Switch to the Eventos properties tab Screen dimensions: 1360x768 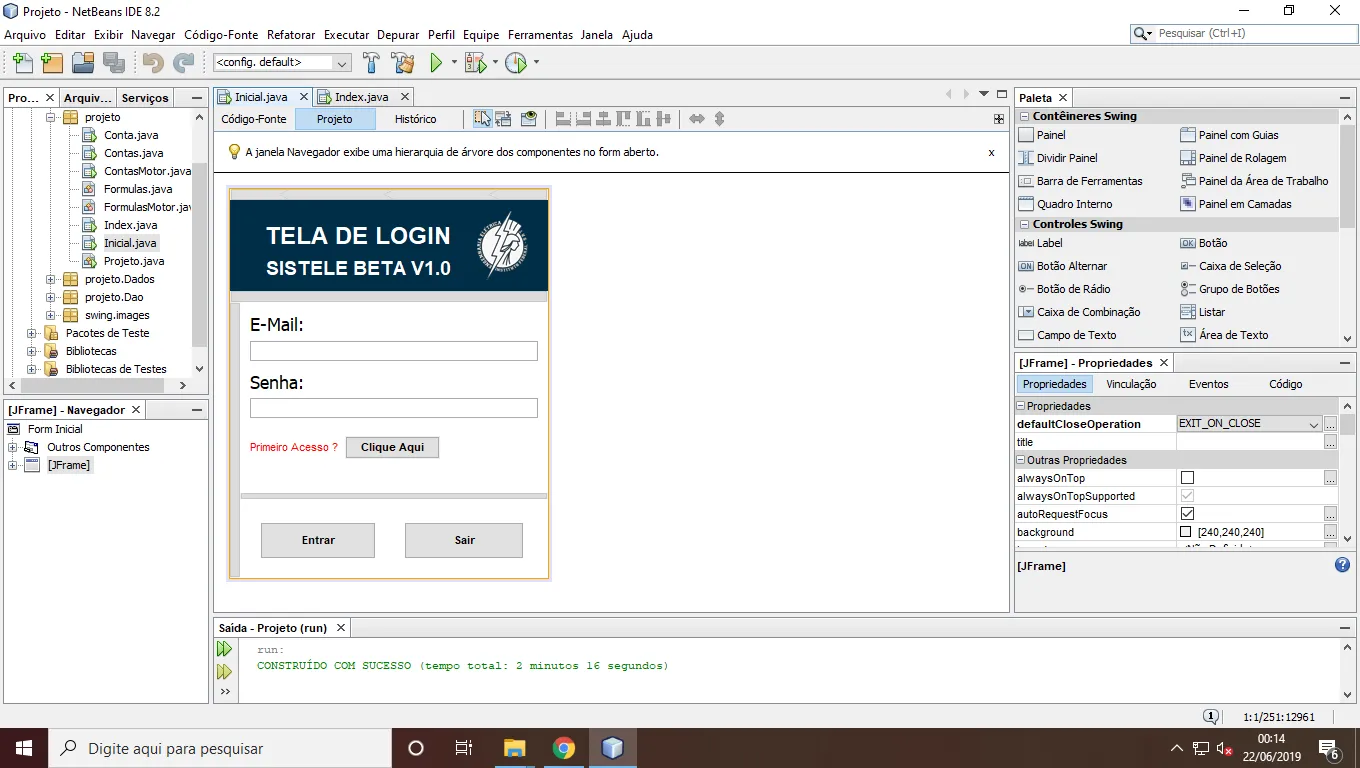coord(1208,384)
